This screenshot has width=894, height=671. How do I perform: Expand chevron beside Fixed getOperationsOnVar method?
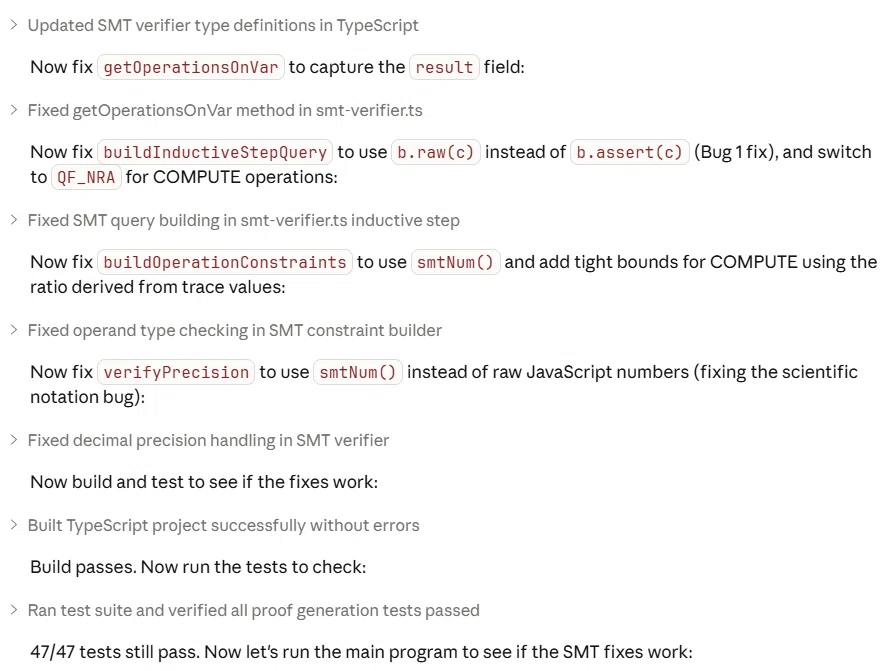coord(14,110)
